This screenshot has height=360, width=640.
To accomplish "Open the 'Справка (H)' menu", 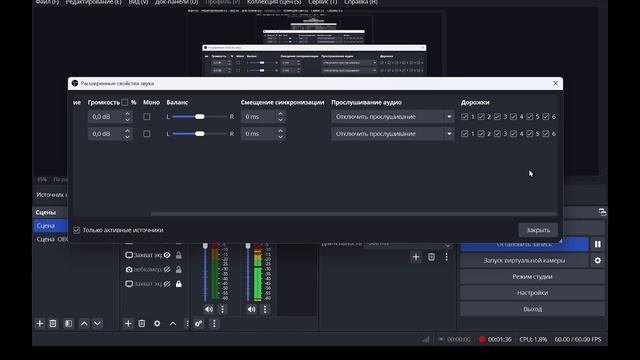I will (x=361, y=2).
